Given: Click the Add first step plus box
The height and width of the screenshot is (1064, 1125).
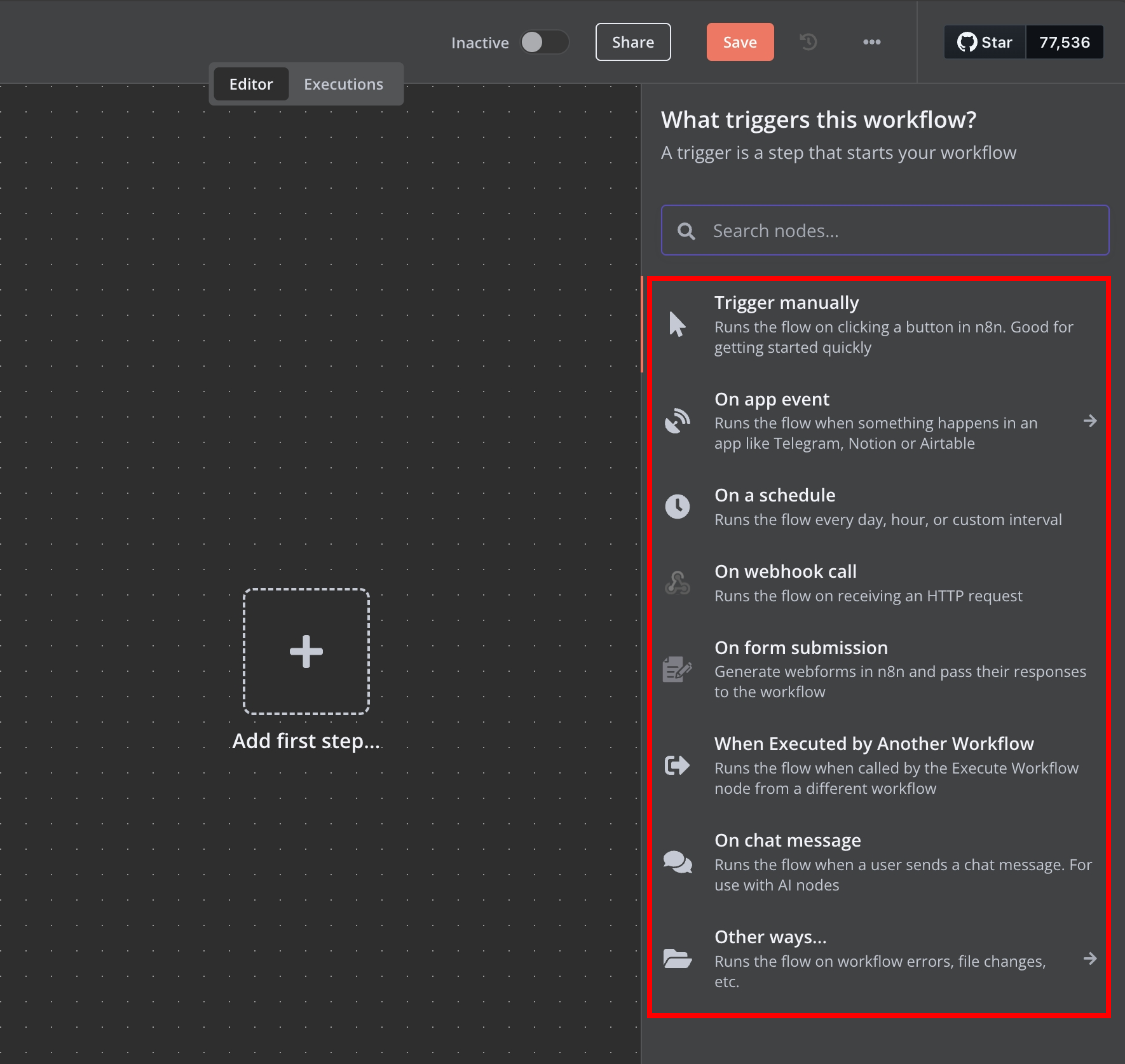Looking at the screenshot, I should 306,651.
